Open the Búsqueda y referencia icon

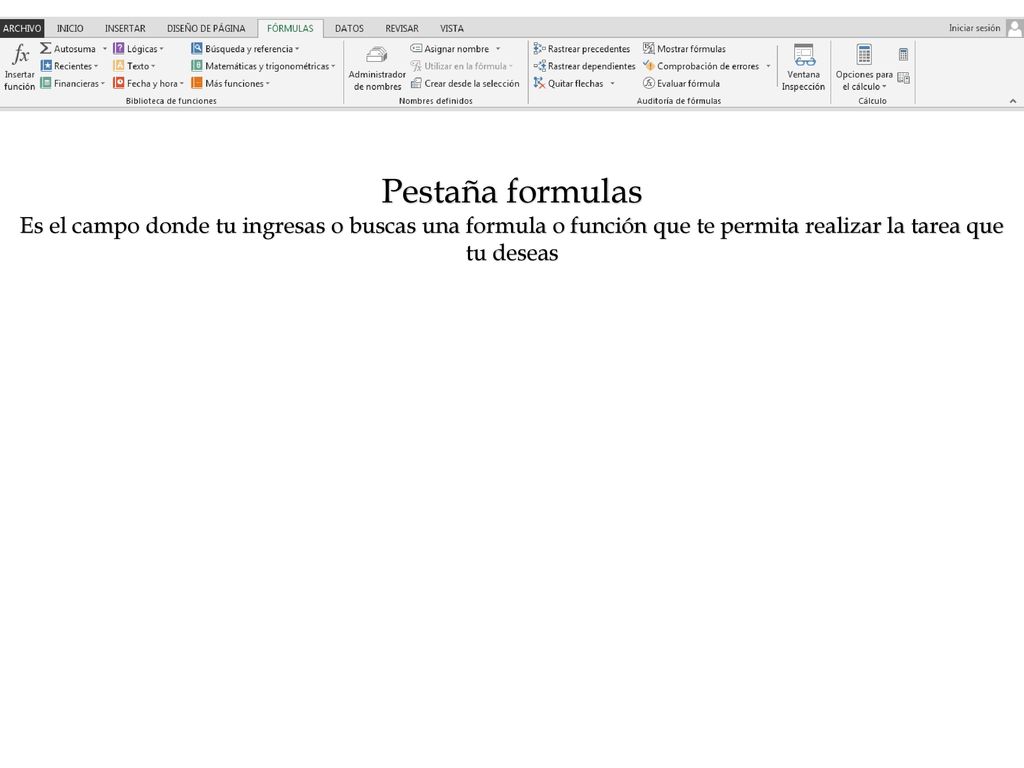tap(197, 48)
